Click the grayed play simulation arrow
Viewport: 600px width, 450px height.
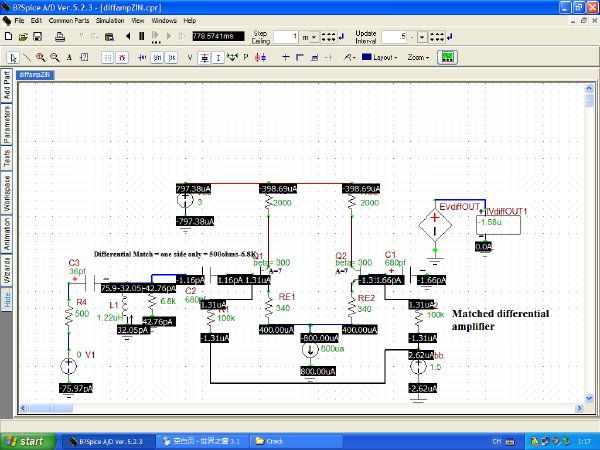click(169, 36)
